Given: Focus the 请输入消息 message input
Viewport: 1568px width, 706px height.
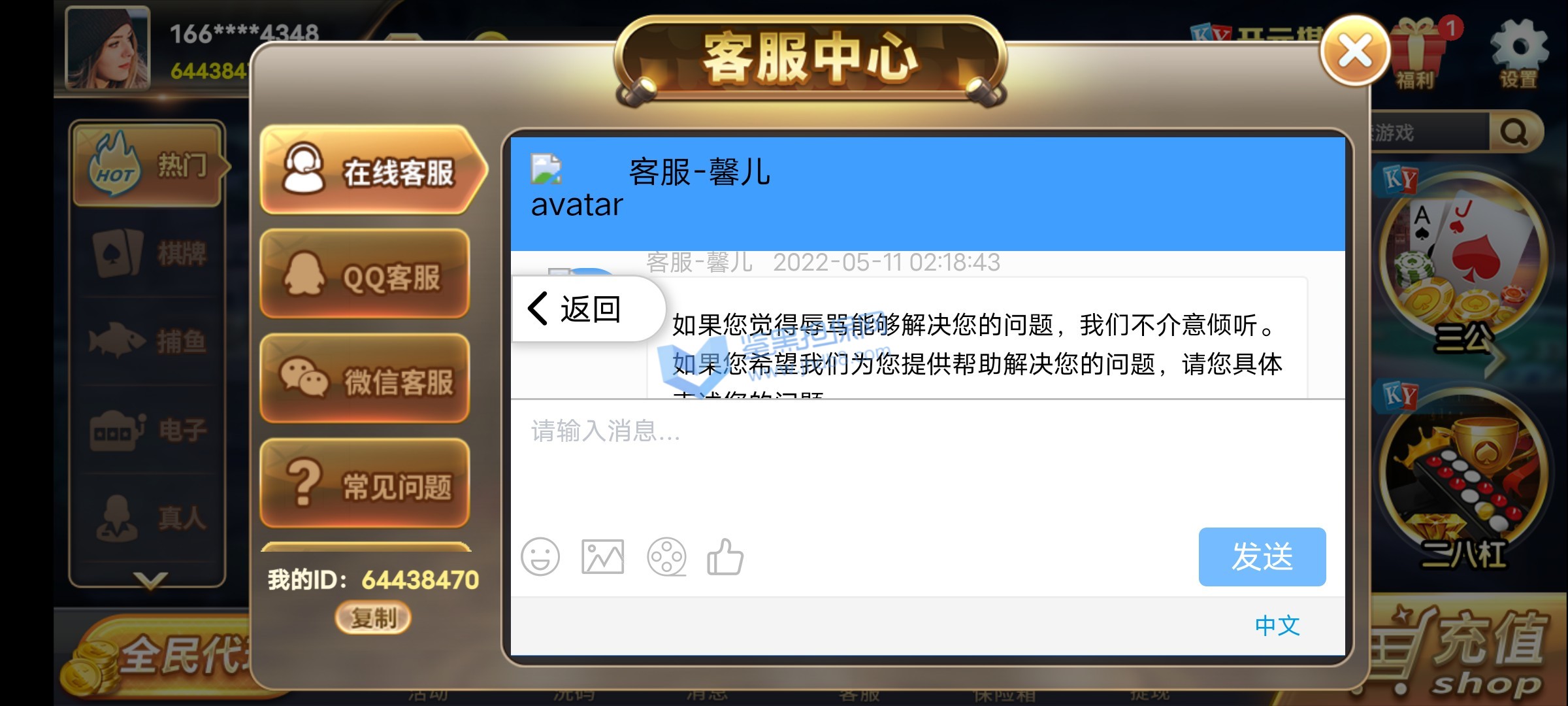Looking at the screenshot, I should [928, 464].
